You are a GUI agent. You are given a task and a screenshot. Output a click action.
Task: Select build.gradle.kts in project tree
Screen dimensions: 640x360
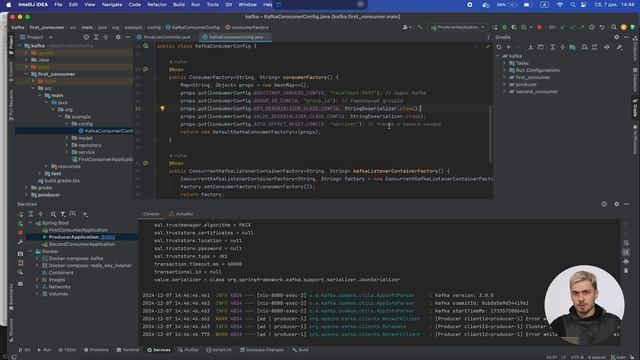pyautogui.click(x=59, y=181)
